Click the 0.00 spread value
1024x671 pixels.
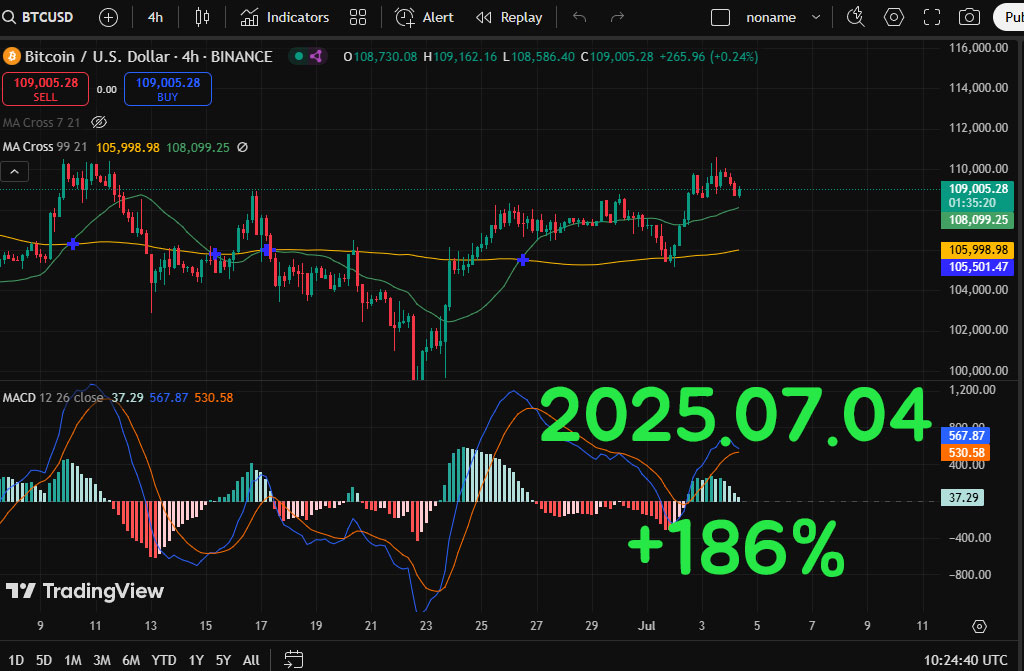(x=106, y=90)
